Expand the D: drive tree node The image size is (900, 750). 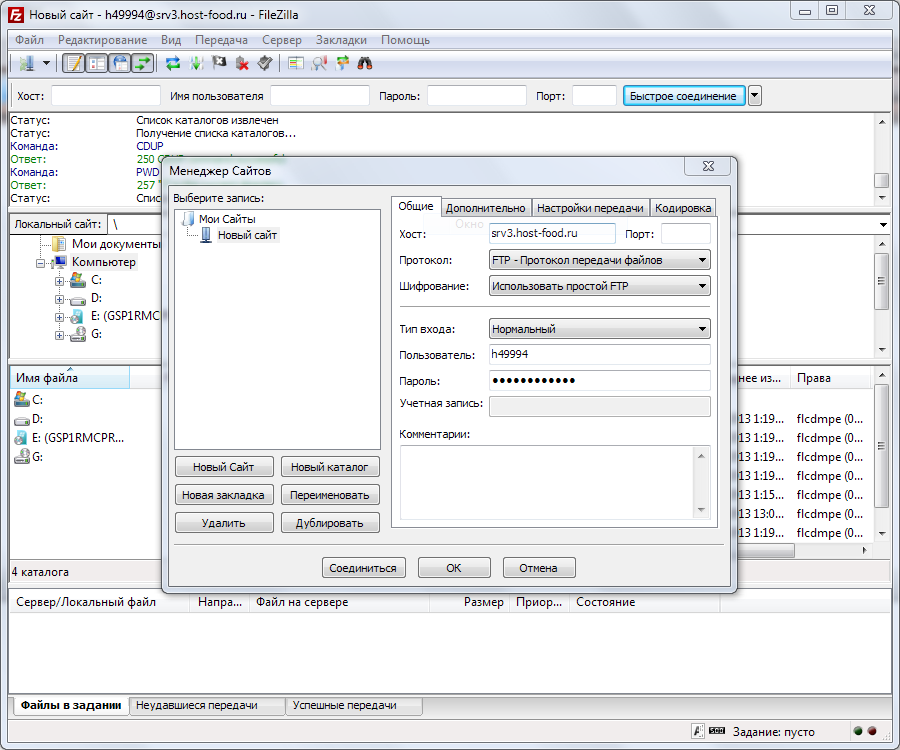coord(59,299)
